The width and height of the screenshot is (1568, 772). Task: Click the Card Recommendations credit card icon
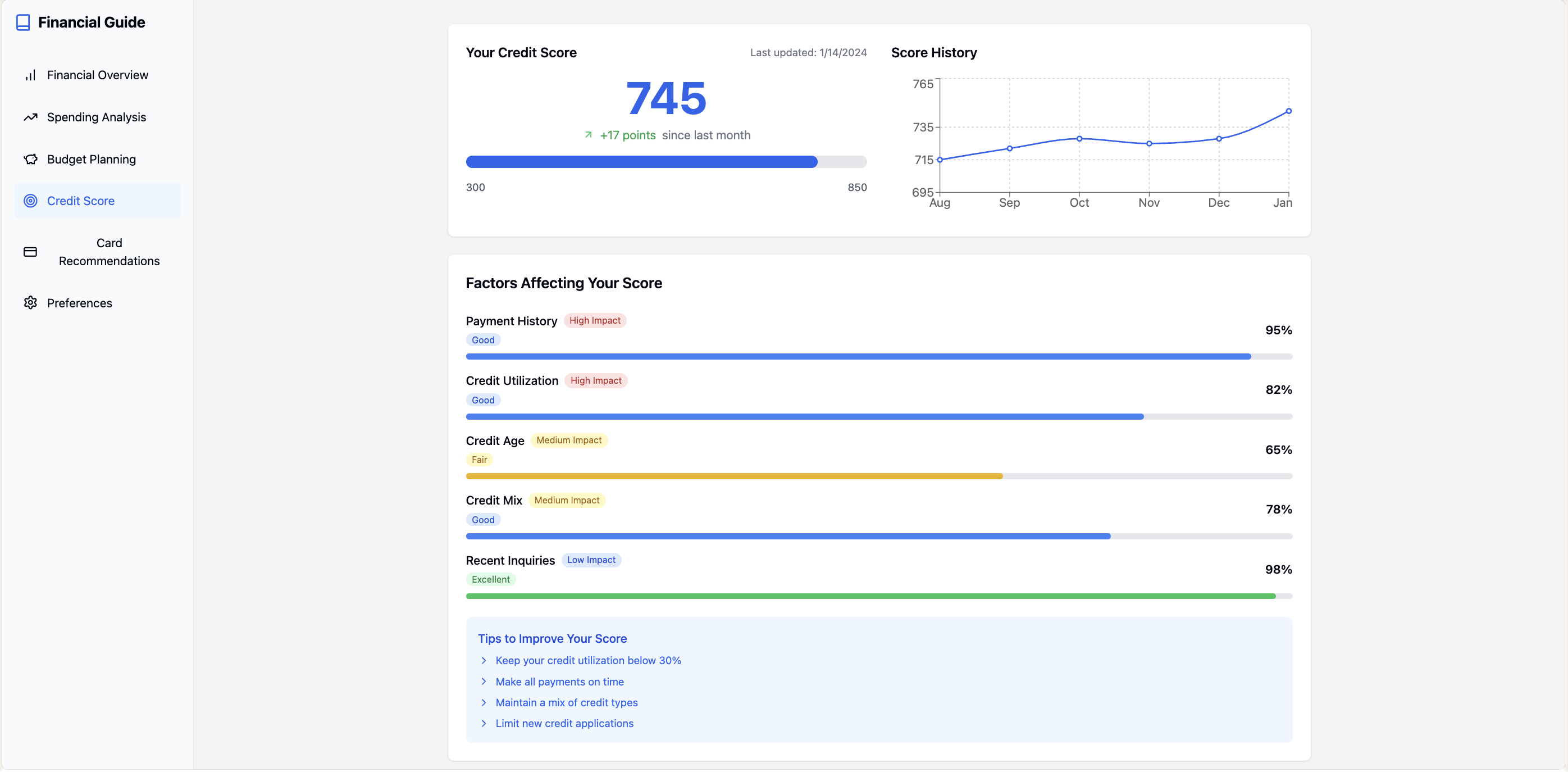30,252
